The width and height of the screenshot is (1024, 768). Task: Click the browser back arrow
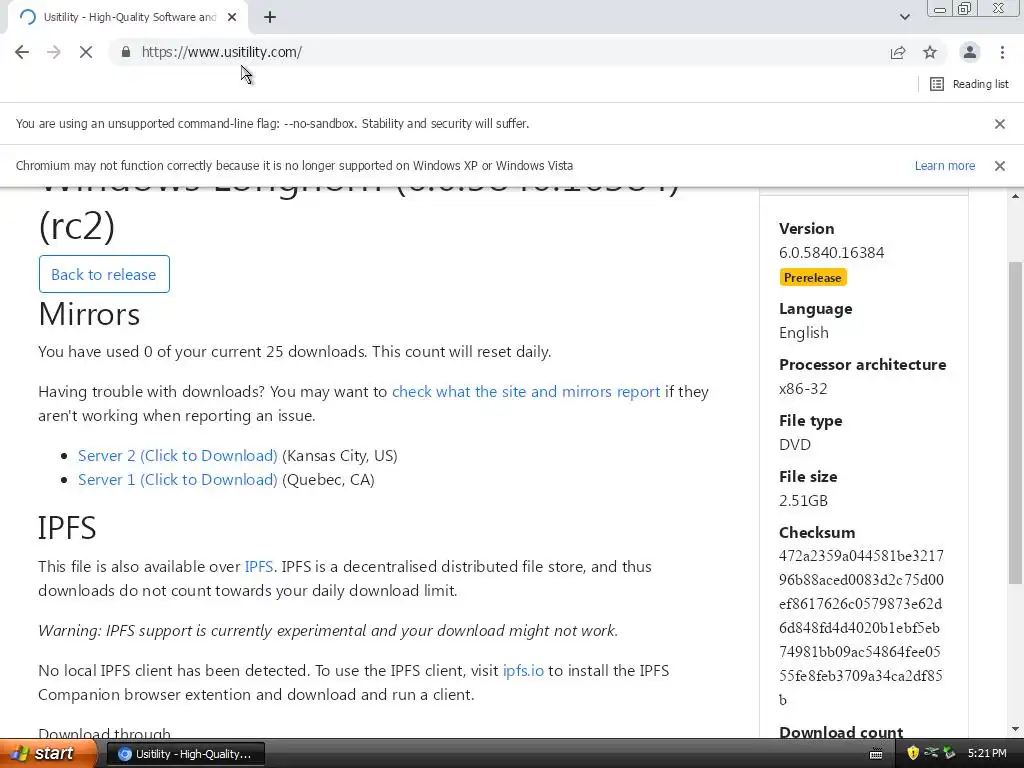22,52
